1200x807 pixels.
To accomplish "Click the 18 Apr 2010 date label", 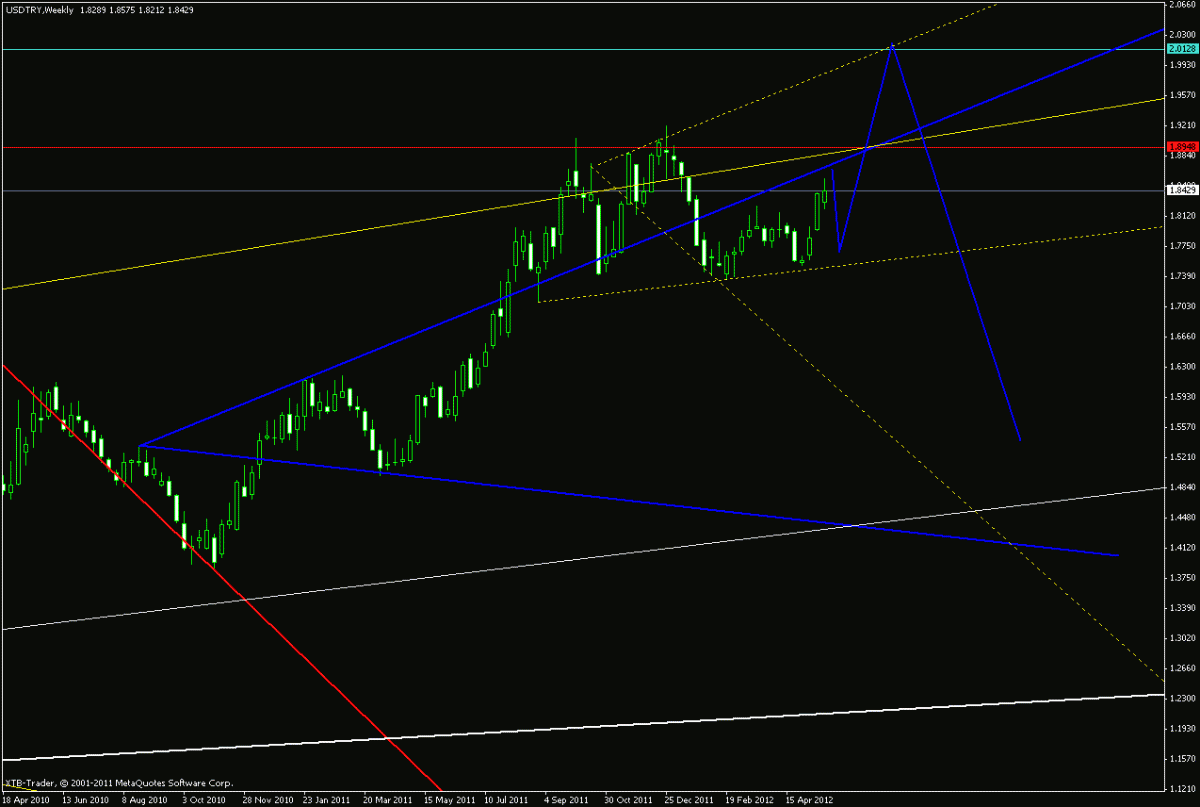I will click(26, 800).
